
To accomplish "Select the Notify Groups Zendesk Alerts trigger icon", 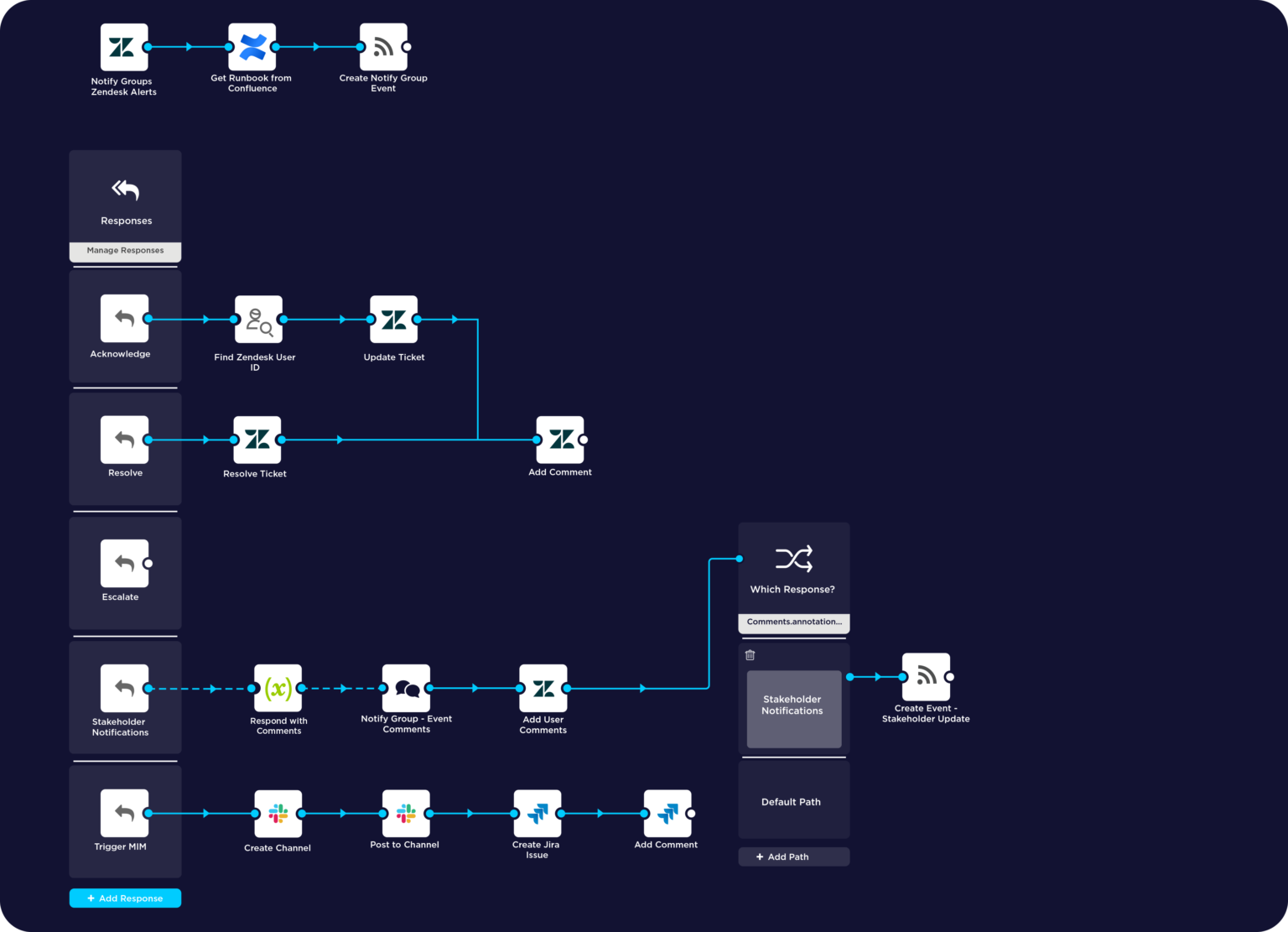I will pyautogui.click(x=123, y=46).
